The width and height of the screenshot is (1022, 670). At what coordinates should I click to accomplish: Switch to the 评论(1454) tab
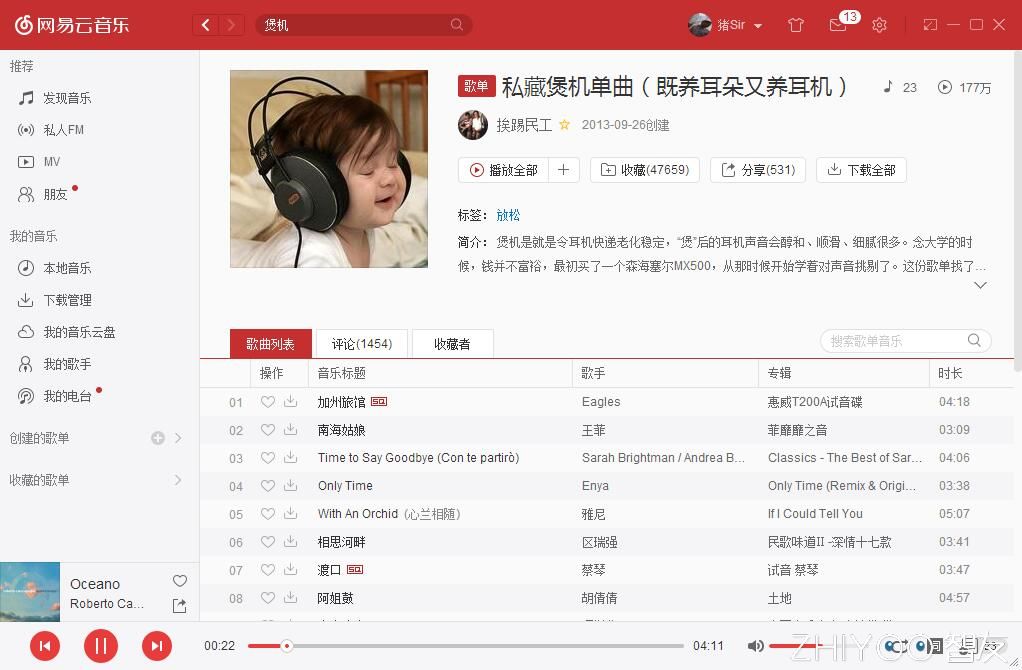point(361,343)
